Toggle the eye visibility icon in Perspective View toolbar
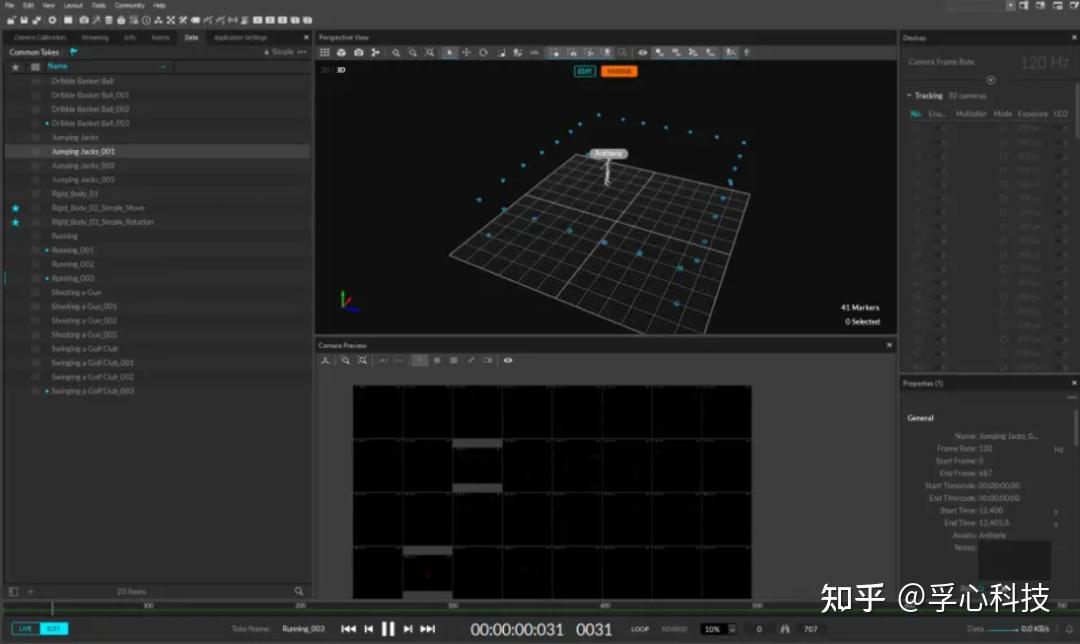The width and height of the screenshot is (1080, 644). (x=643, y=52)
